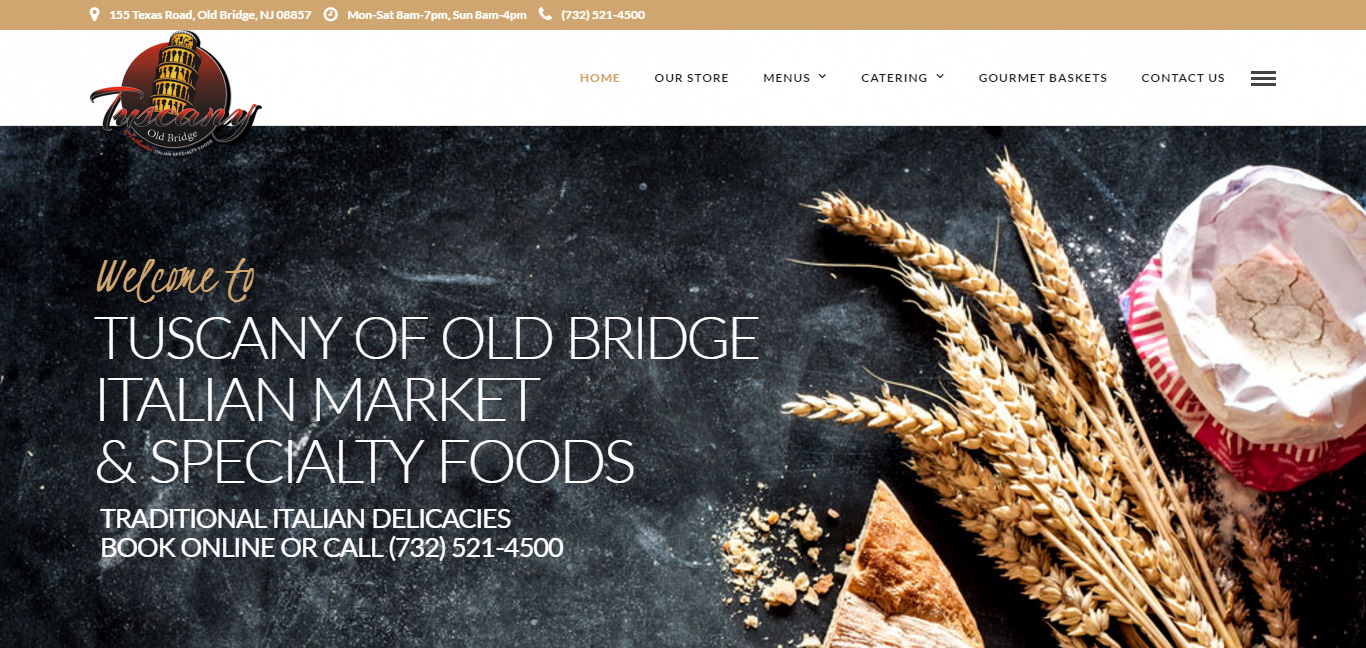Expand the Catering dropdown chevron
The height and width of the screenshot is (648, 1366).
(x=940, y=77)
